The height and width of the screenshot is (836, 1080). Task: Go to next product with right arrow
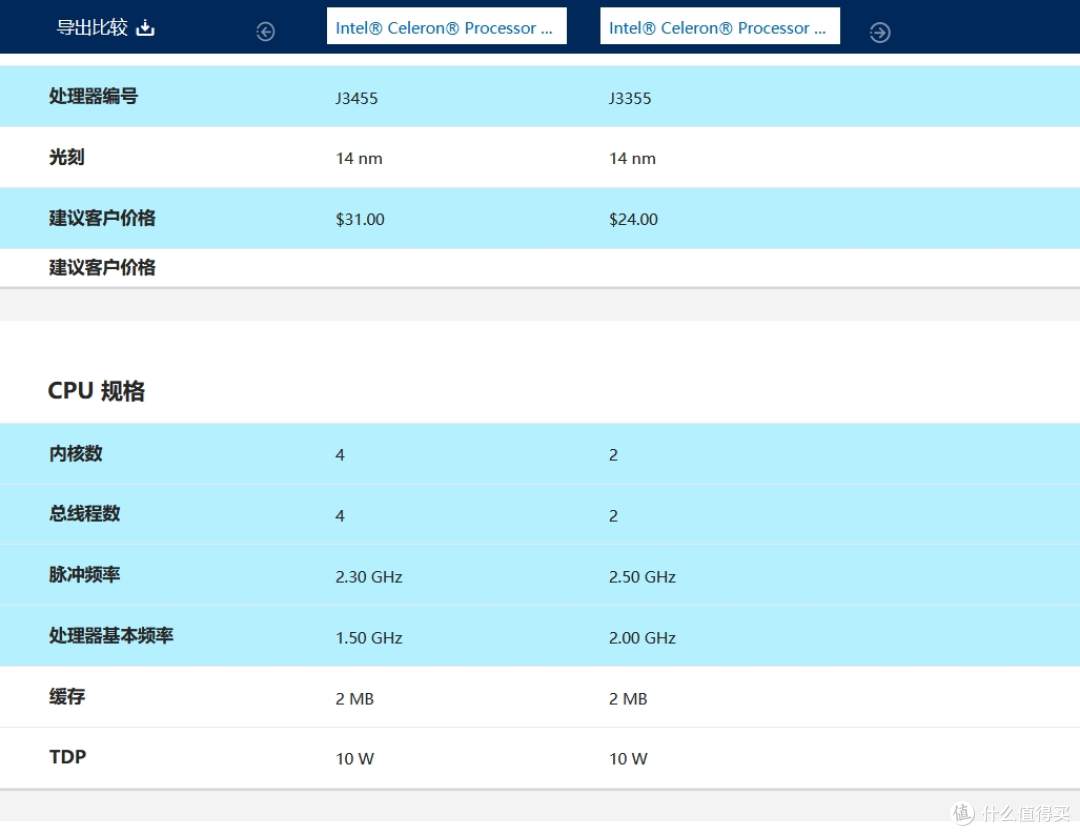click(x=880, y=32)
